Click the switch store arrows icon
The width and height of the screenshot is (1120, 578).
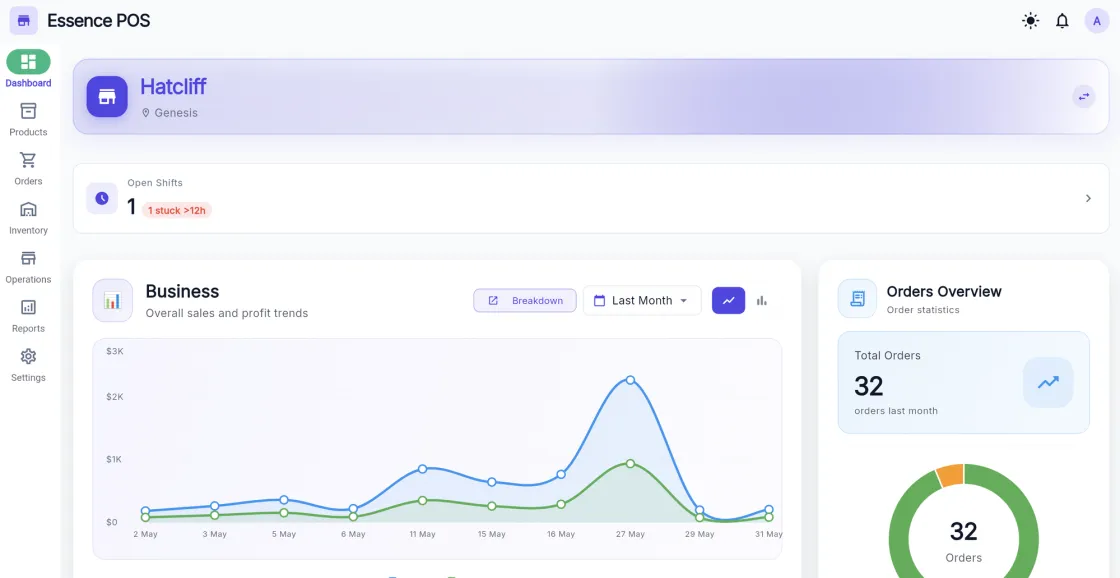click(x=1084, y=96)
